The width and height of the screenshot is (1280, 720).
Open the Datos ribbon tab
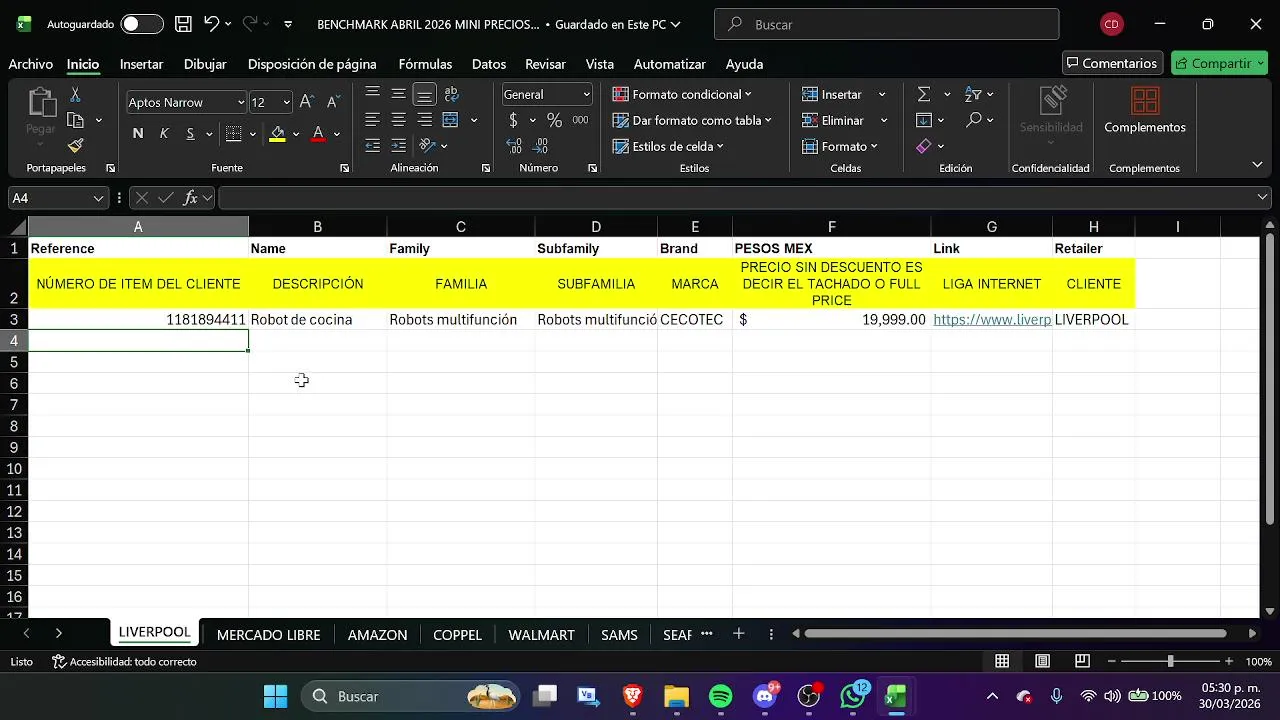click(x=489, y=64)
